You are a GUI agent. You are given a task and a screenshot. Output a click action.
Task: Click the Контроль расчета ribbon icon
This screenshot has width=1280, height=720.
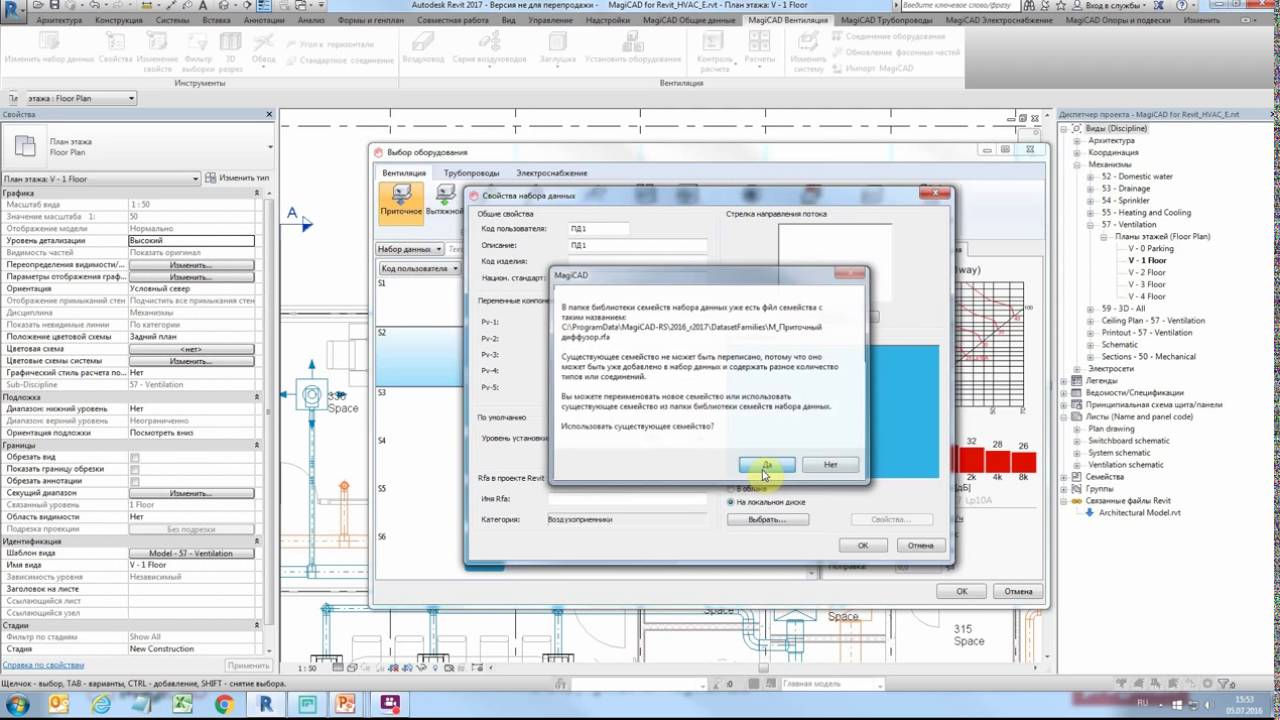click(716, 52)
